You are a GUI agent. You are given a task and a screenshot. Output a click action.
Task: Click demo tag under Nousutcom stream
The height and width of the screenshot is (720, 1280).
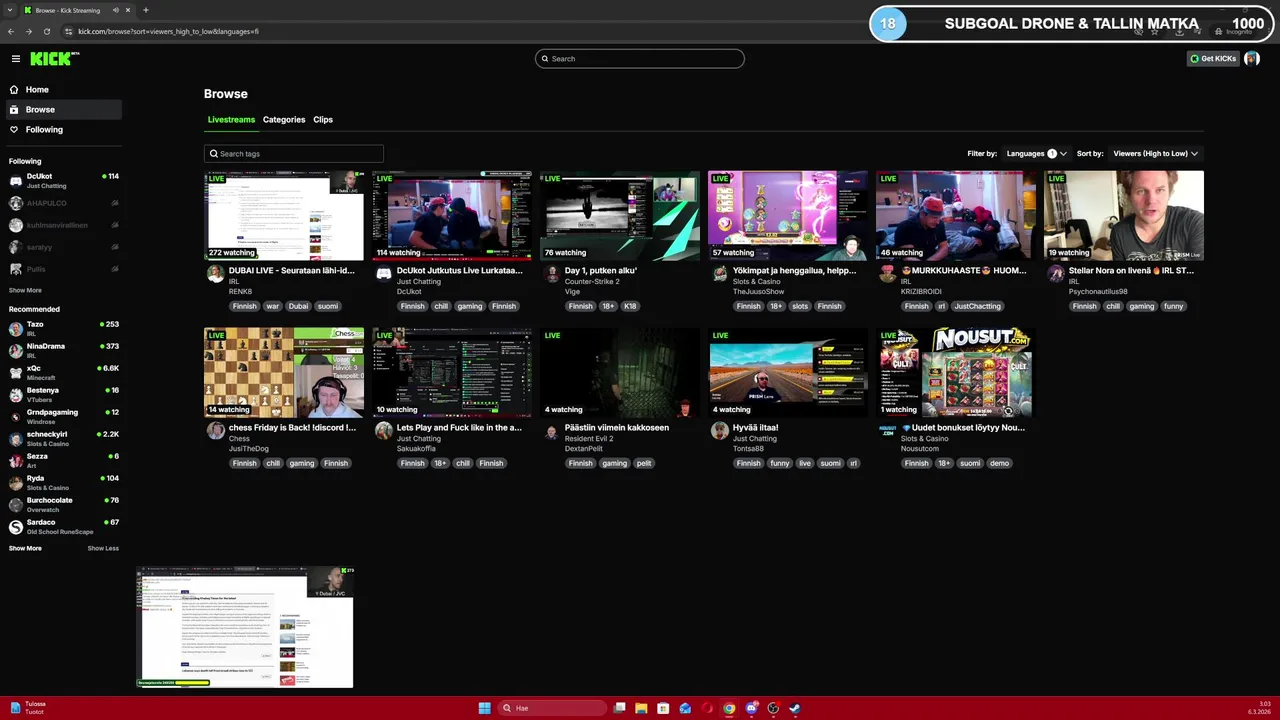click(x=999, y=463)
